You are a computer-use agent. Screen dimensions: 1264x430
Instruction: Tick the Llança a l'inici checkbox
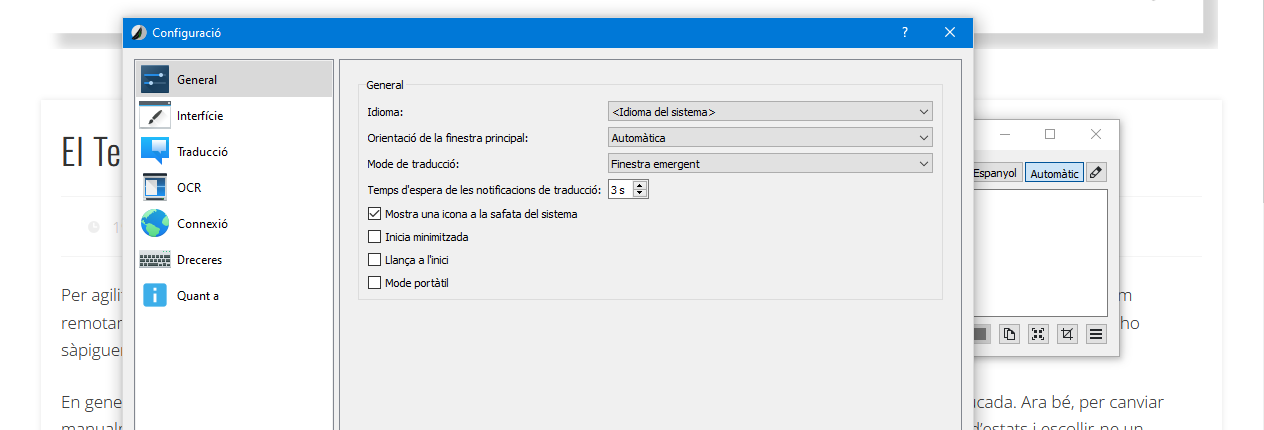click(375, 260)
